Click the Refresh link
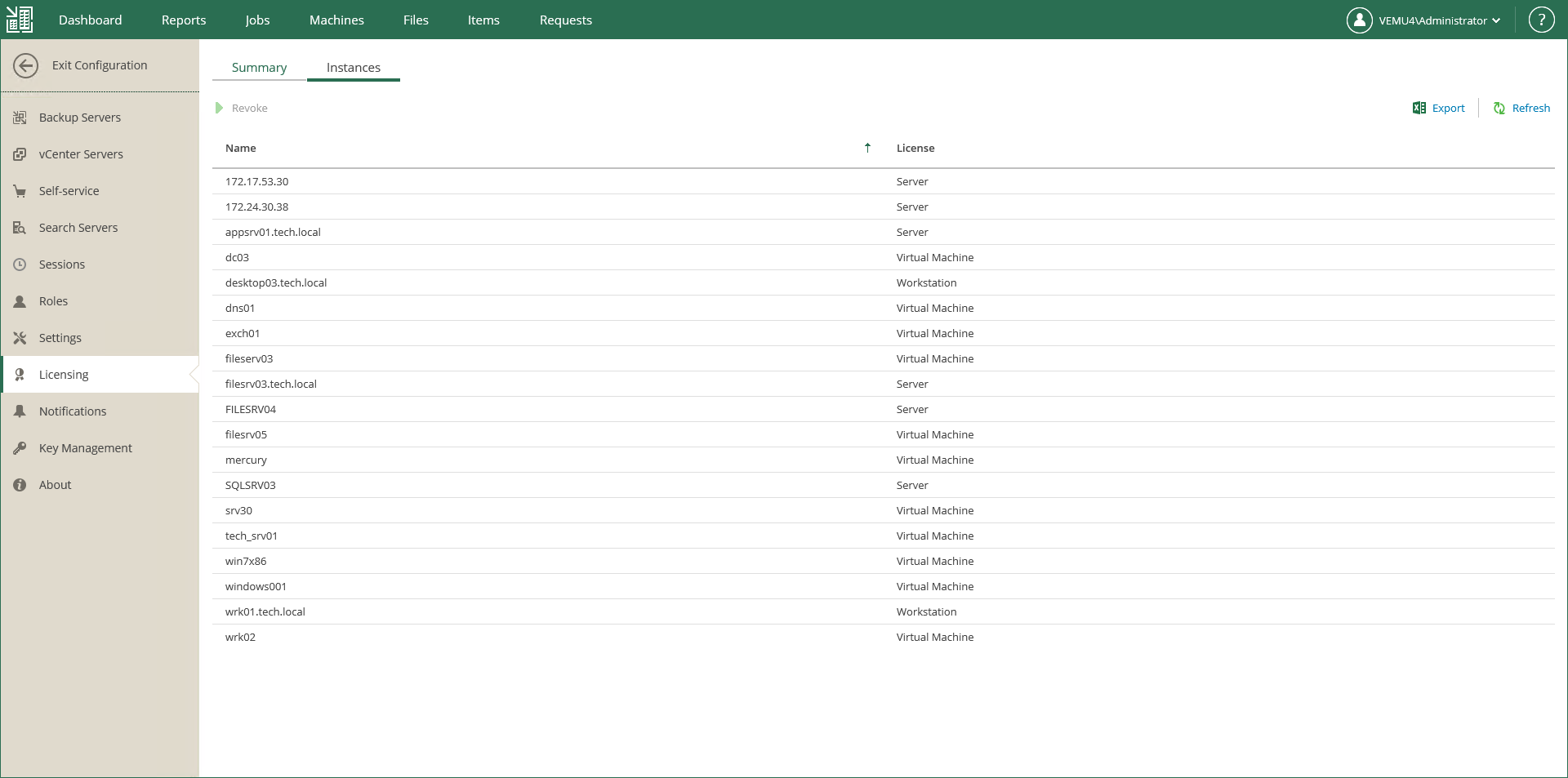Image resolution: width=1568 pixels, height=778 pixels. point(1530,108)
